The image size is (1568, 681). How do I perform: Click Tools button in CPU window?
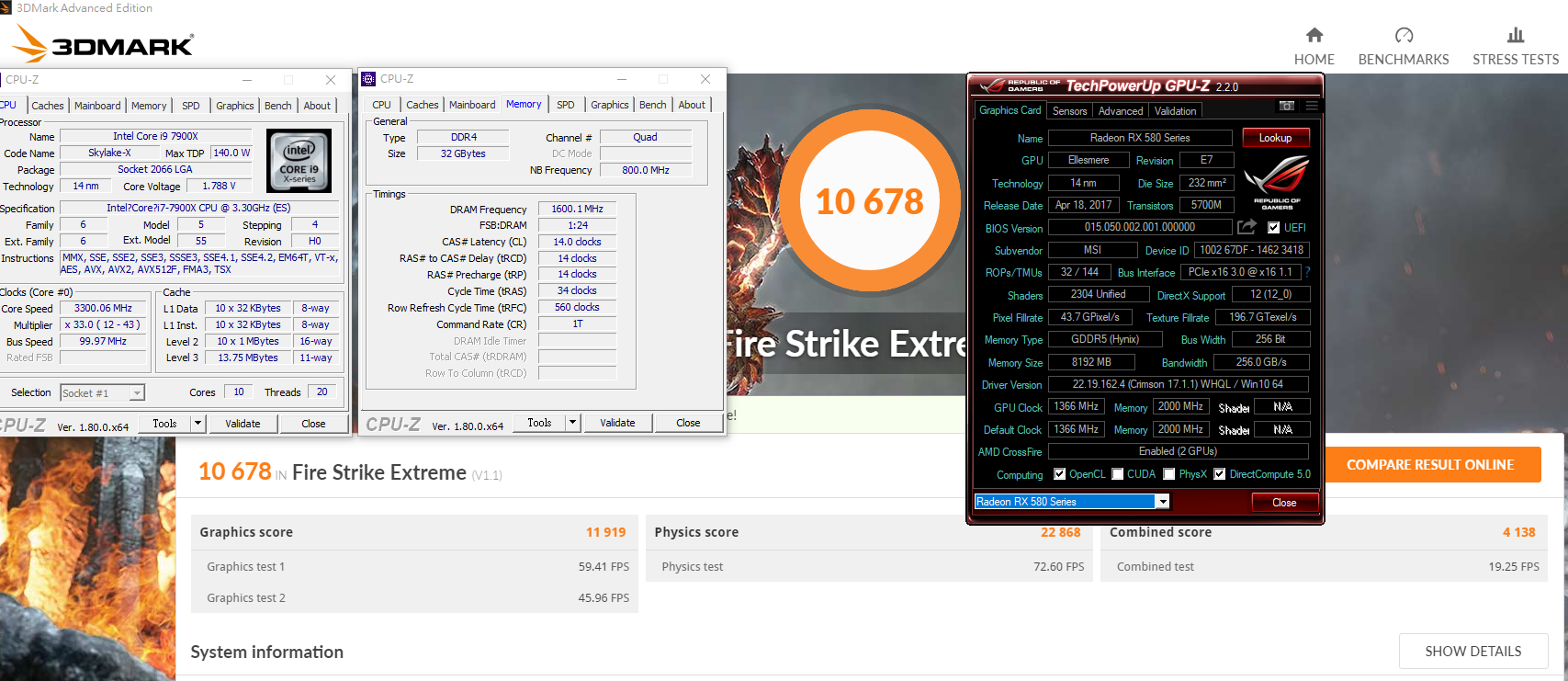pos(164,424)
